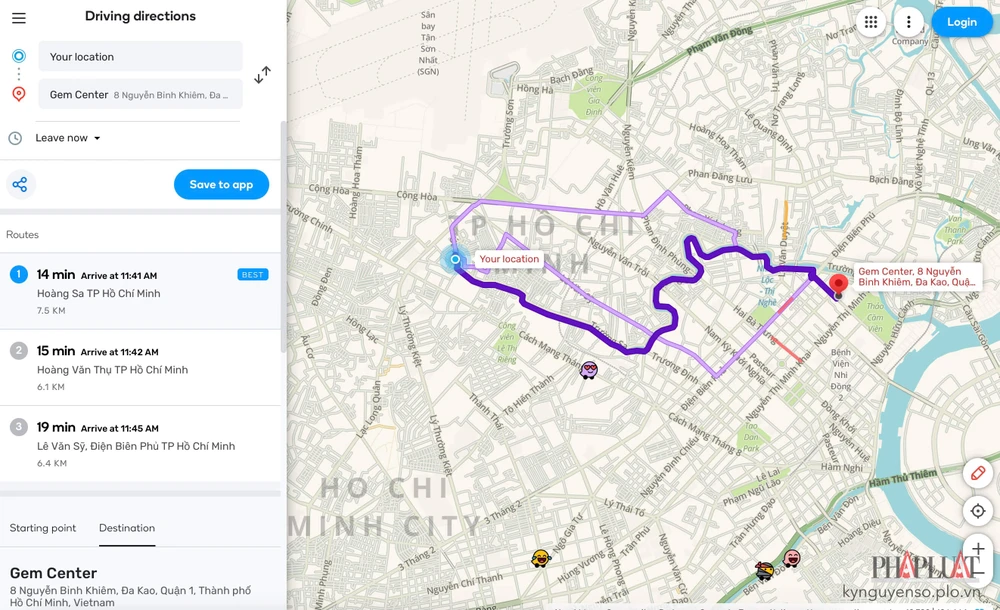Switch to the Starting point tab

coord(43,528)
